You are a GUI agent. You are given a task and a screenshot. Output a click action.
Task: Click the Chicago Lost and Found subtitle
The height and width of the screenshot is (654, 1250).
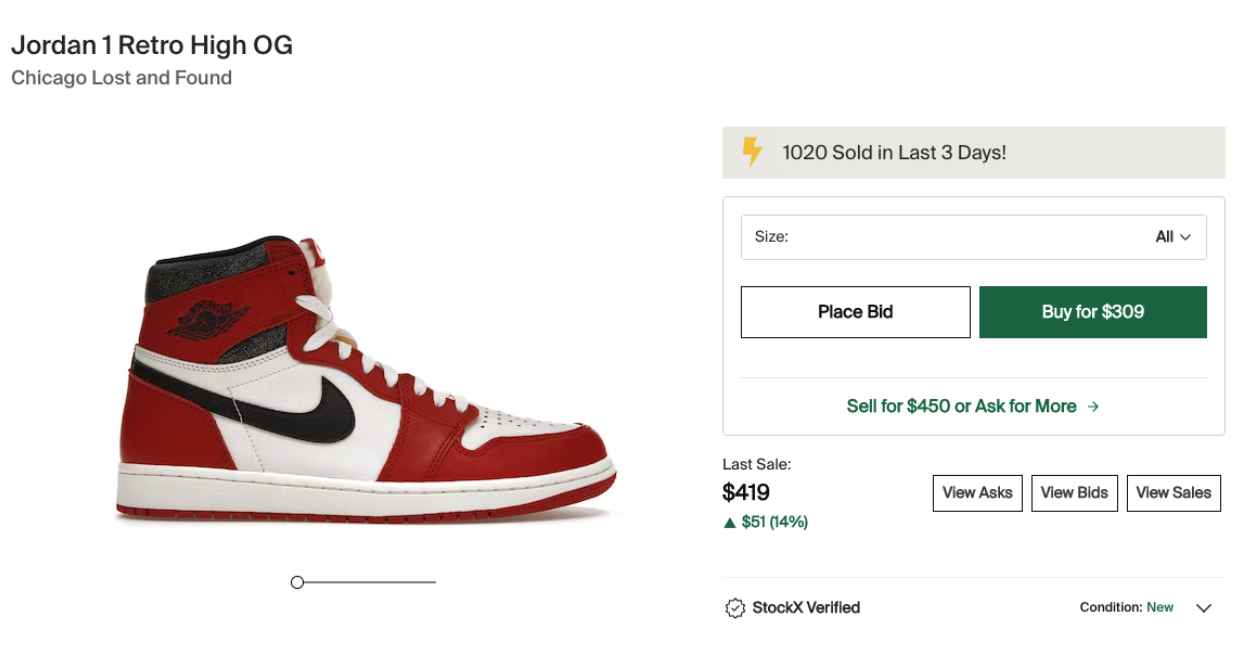click(x=120, y=77)
